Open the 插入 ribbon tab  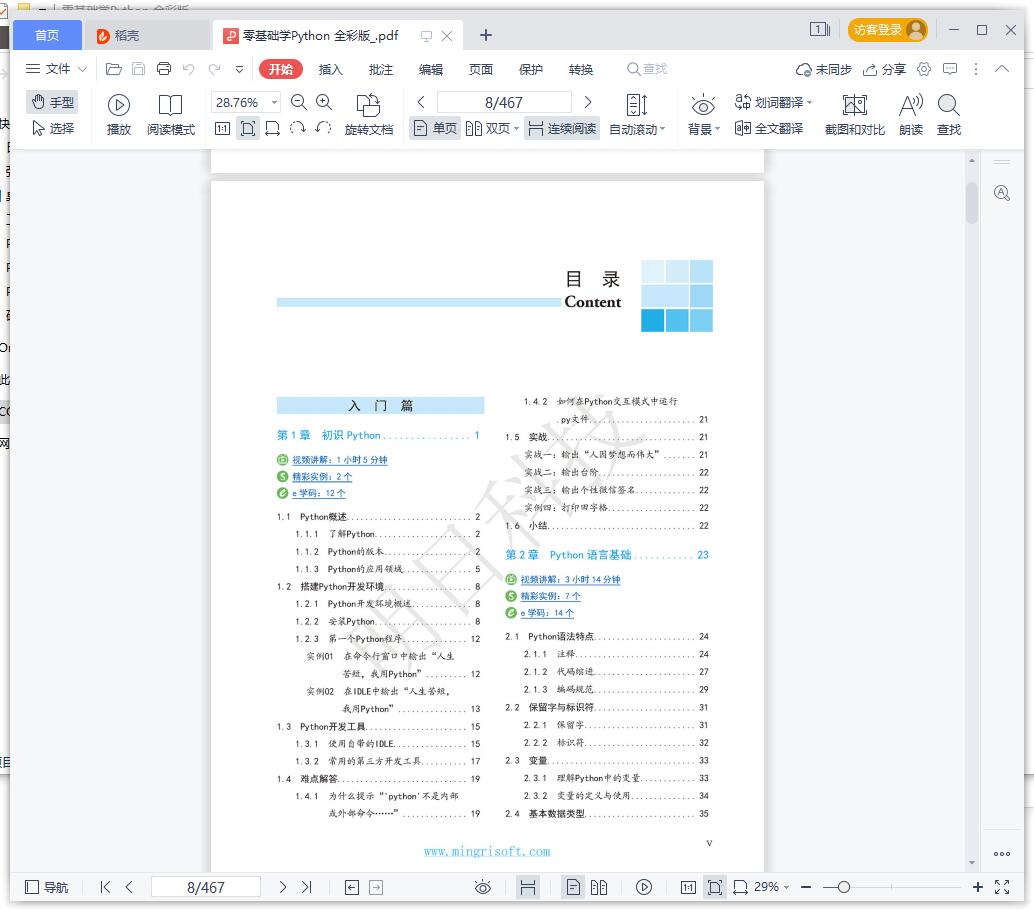pyautogui.click(x=330, y=69)
